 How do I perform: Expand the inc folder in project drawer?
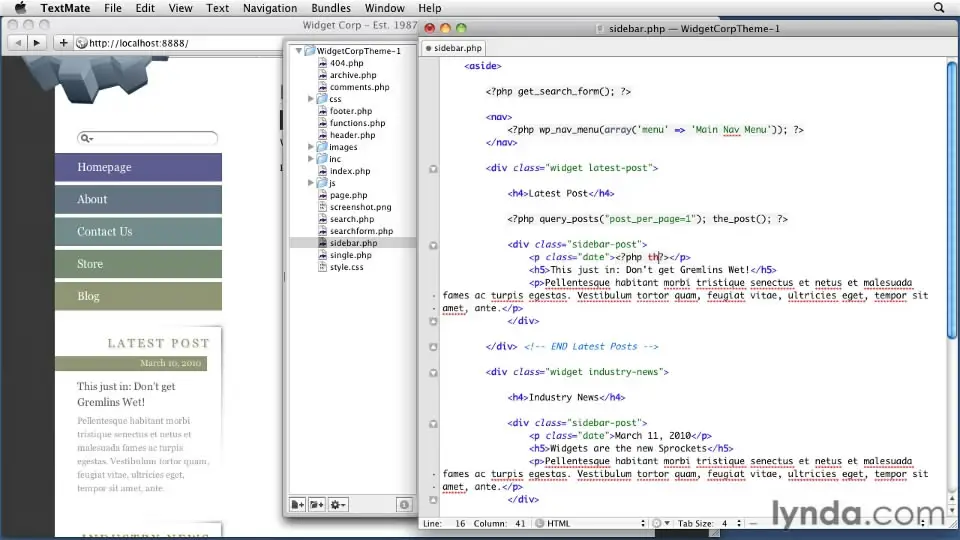click(310, 159)
